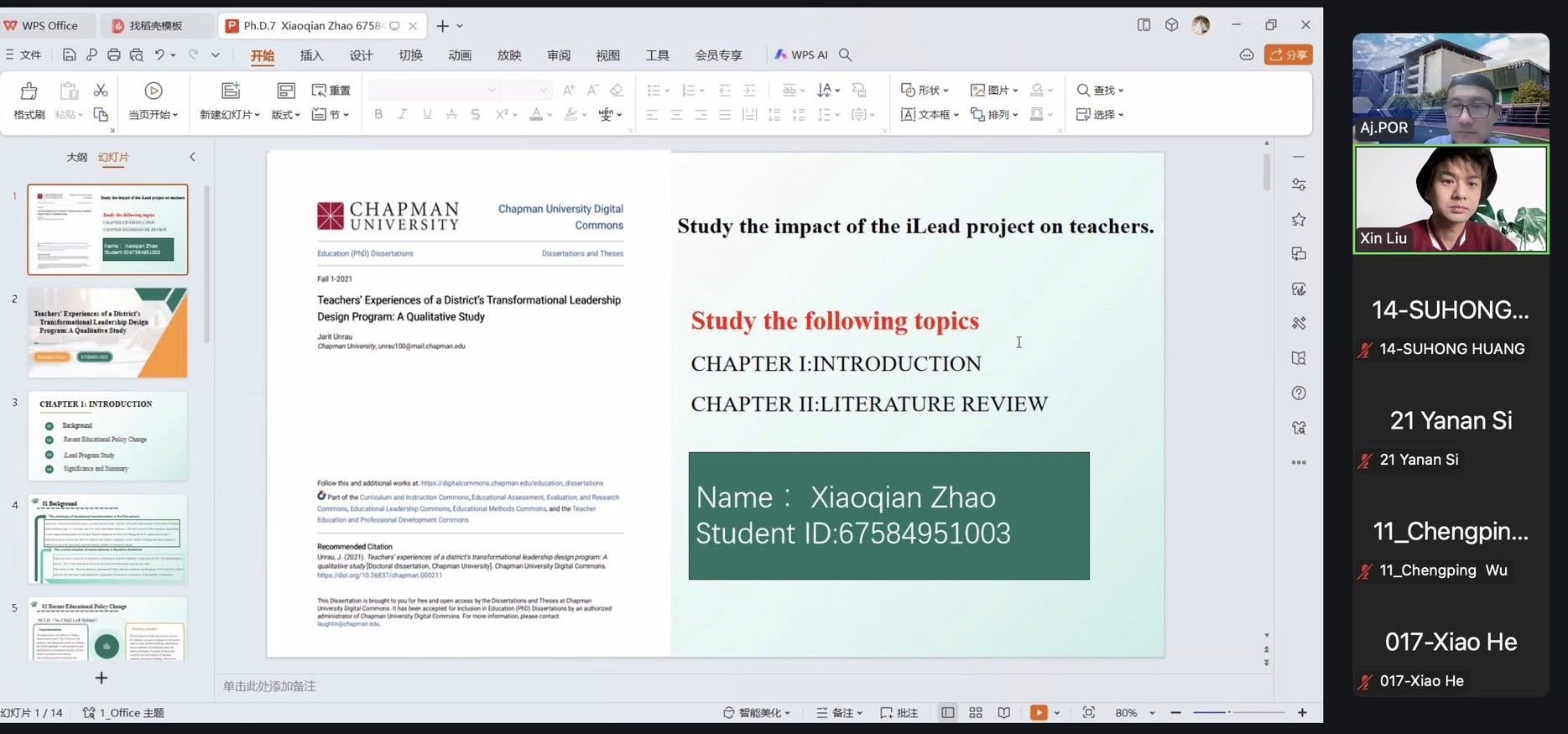Click the Center Align paragraph icon
This screenshot has height=734, width=1568.
click(x=676, y=114)
